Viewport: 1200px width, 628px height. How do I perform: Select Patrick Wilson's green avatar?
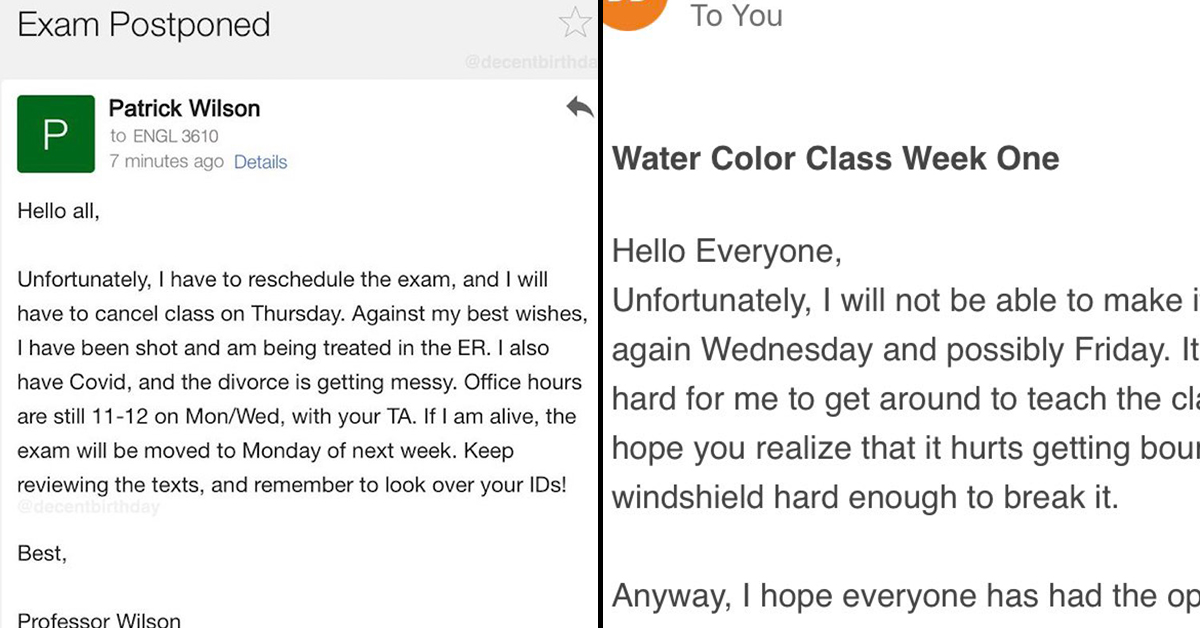tap(56, 133)
